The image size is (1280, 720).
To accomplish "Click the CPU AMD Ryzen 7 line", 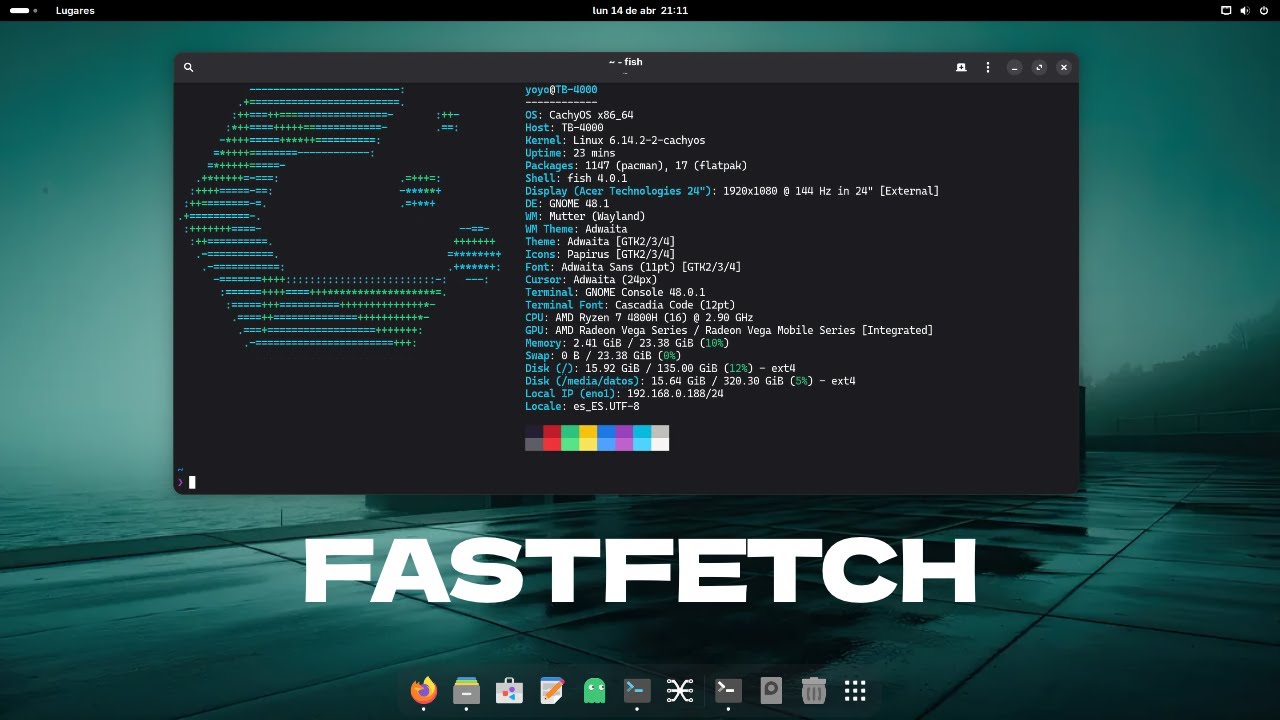I will point(639,318).
